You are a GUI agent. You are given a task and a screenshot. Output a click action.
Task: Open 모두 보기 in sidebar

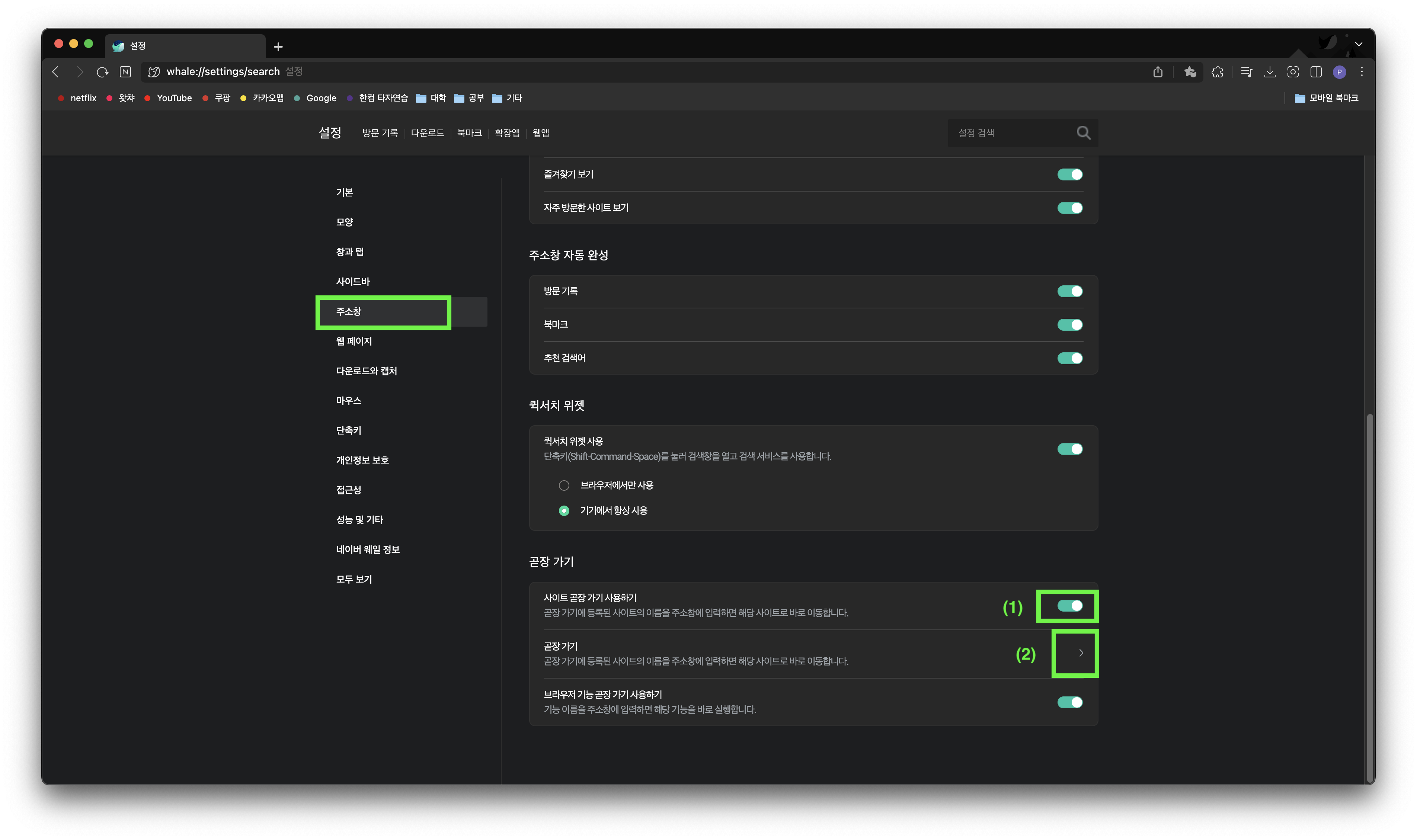[354, 579]
